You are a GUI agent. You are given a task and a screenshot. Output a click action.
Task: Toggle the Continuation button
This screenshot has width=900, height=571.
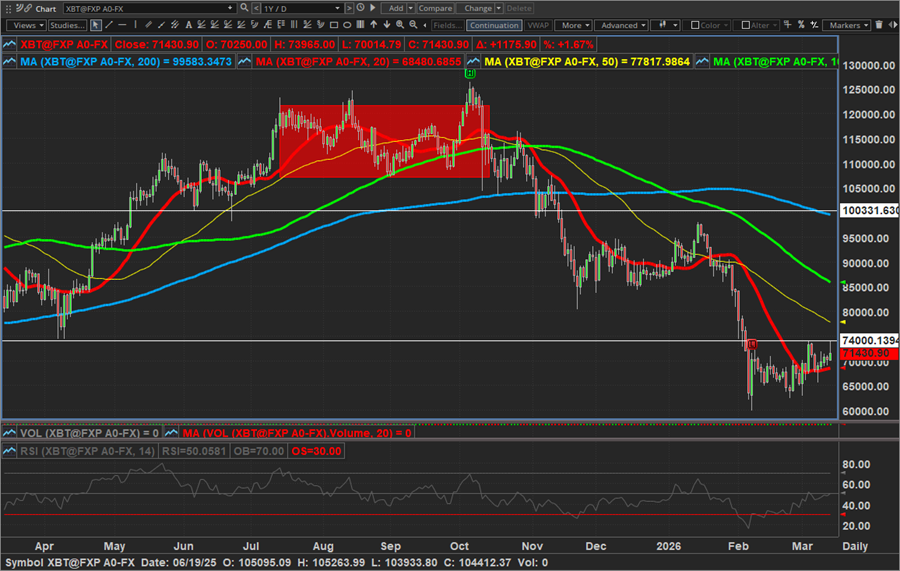point(494,25)
